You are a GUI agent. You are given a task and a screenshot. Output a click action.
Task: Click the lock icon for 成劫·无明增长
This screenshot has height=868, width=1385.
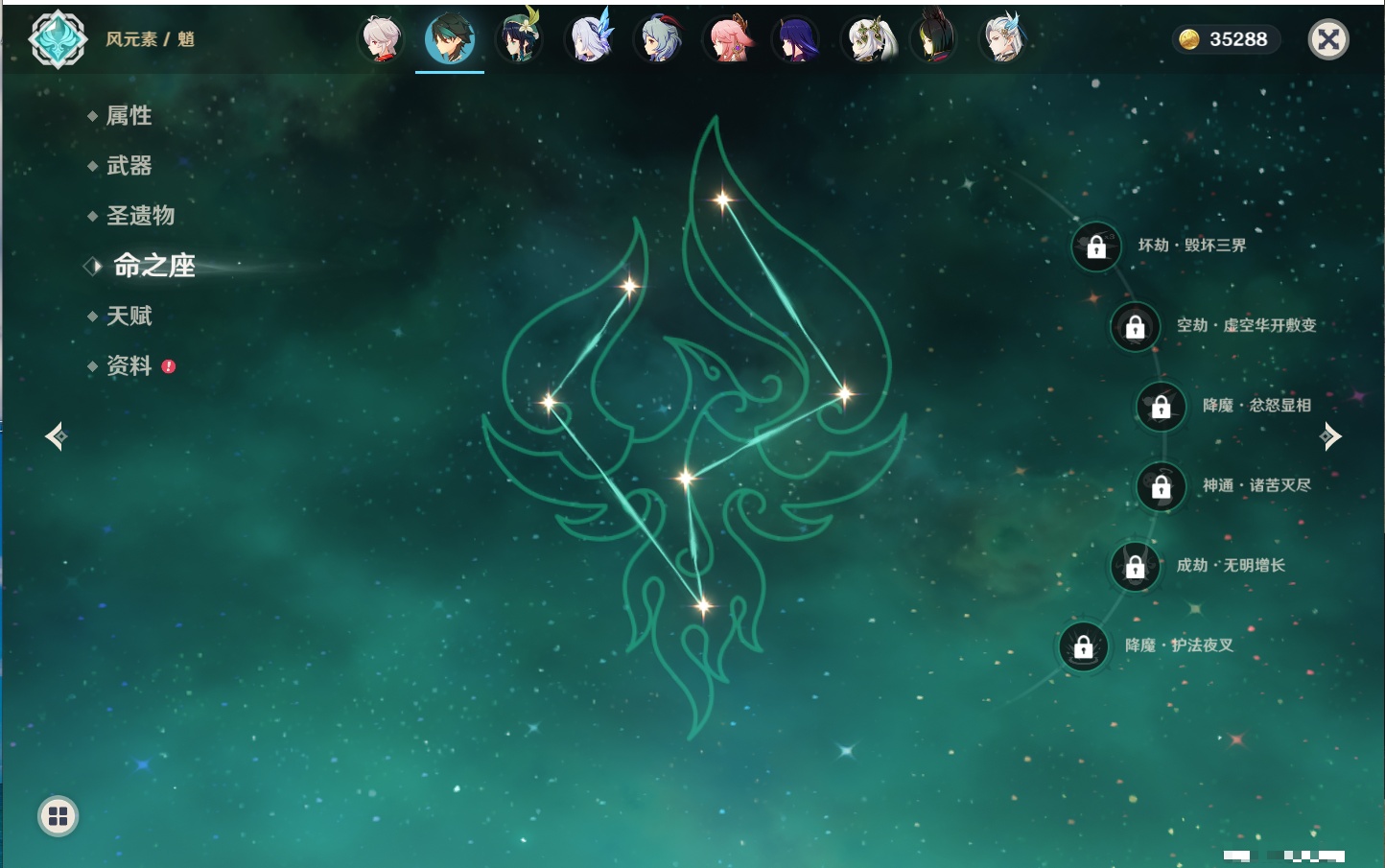1135,567
